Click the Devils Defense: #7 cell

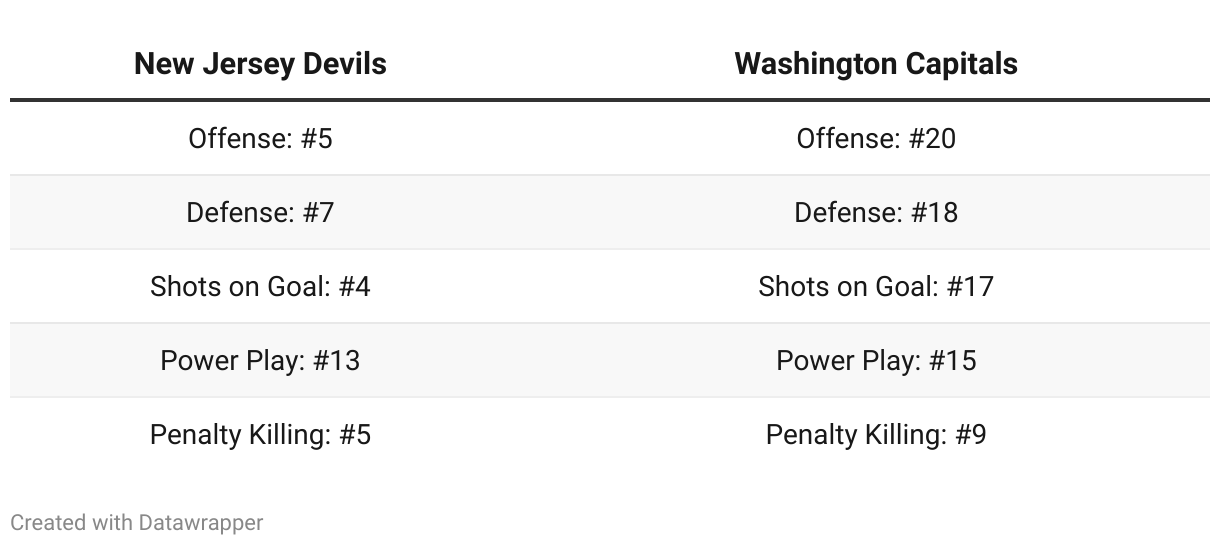coord(260,212)
